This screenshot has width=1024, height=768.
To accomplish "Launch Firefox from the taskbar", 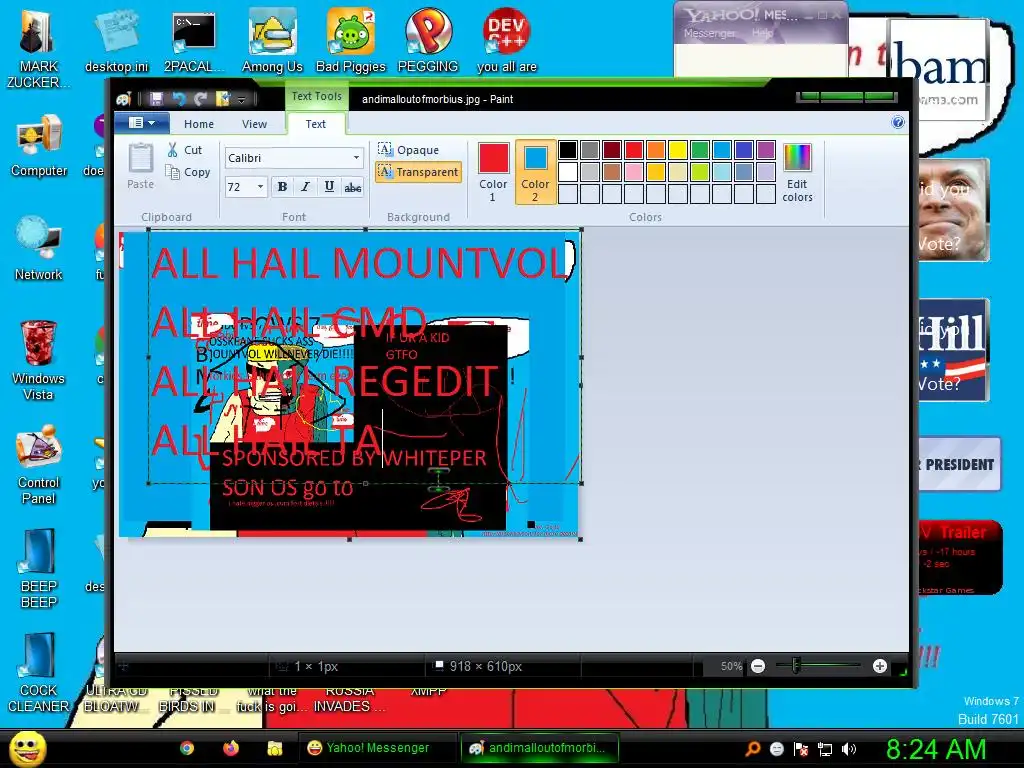I will pos(231,748).
